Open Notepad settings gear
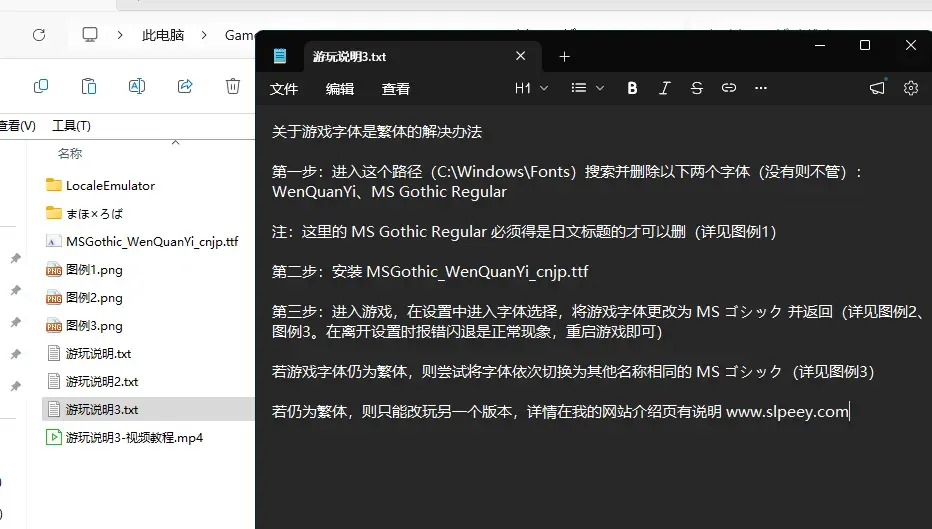 click(911, 88)
